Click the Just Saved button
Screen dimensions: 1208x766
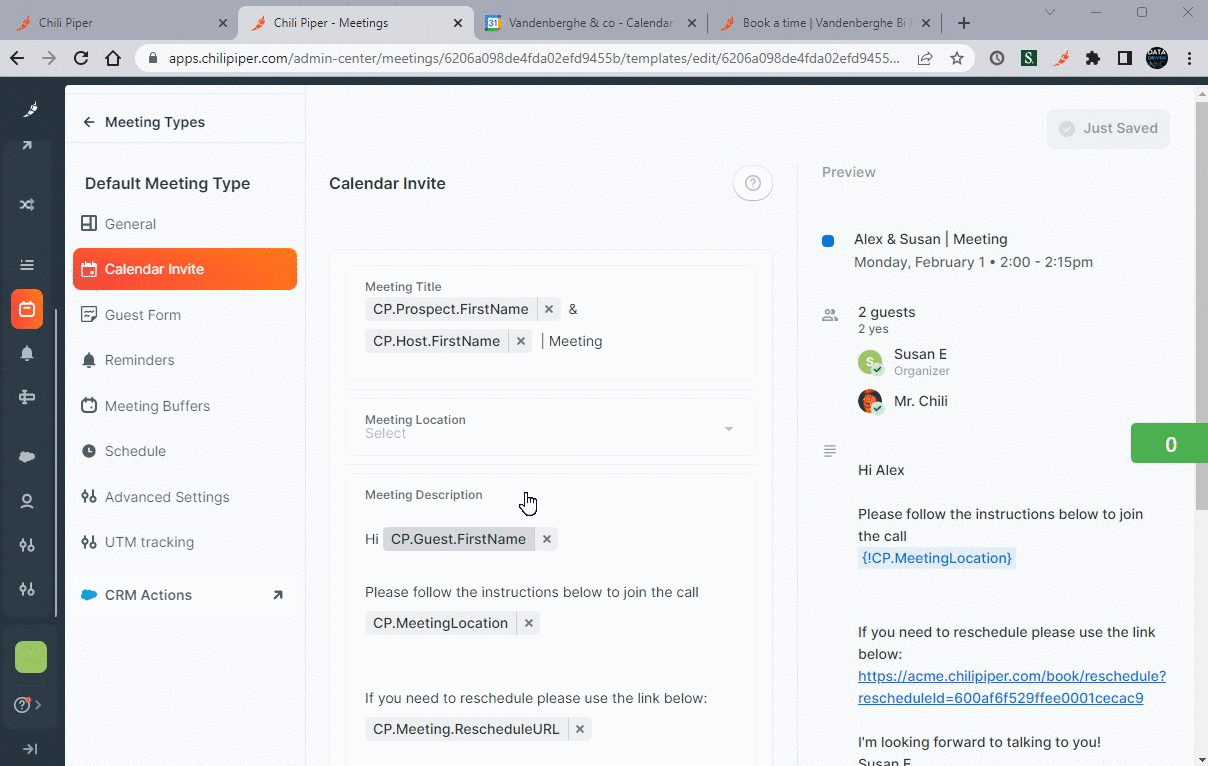1108,128
